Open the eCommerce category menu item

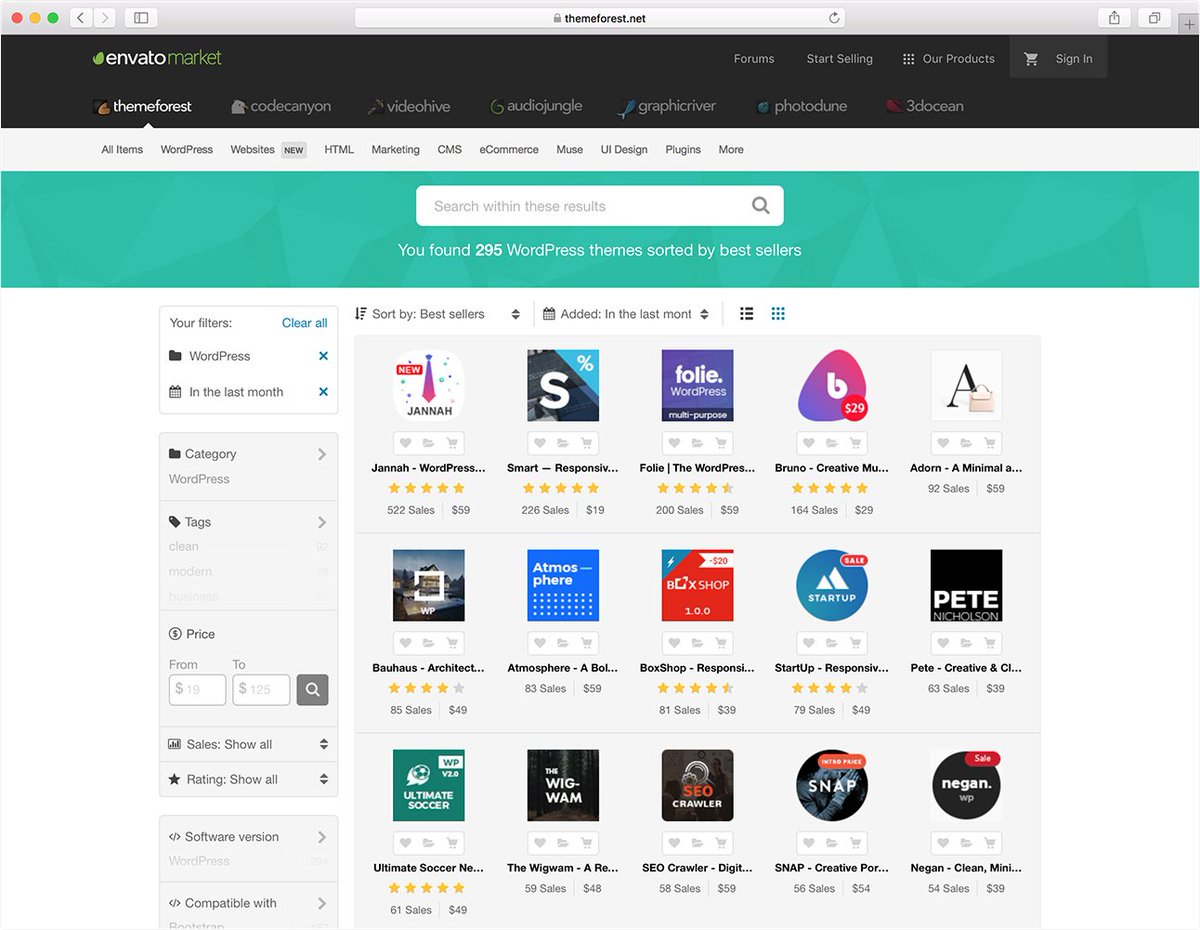tap(509, 150)
